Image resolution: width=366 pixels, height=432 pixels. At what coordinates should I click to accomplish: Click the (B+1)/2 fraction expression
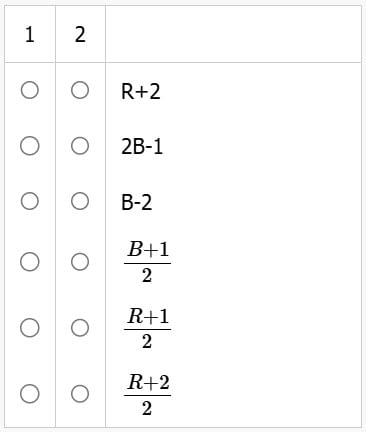tap(148, 262)
